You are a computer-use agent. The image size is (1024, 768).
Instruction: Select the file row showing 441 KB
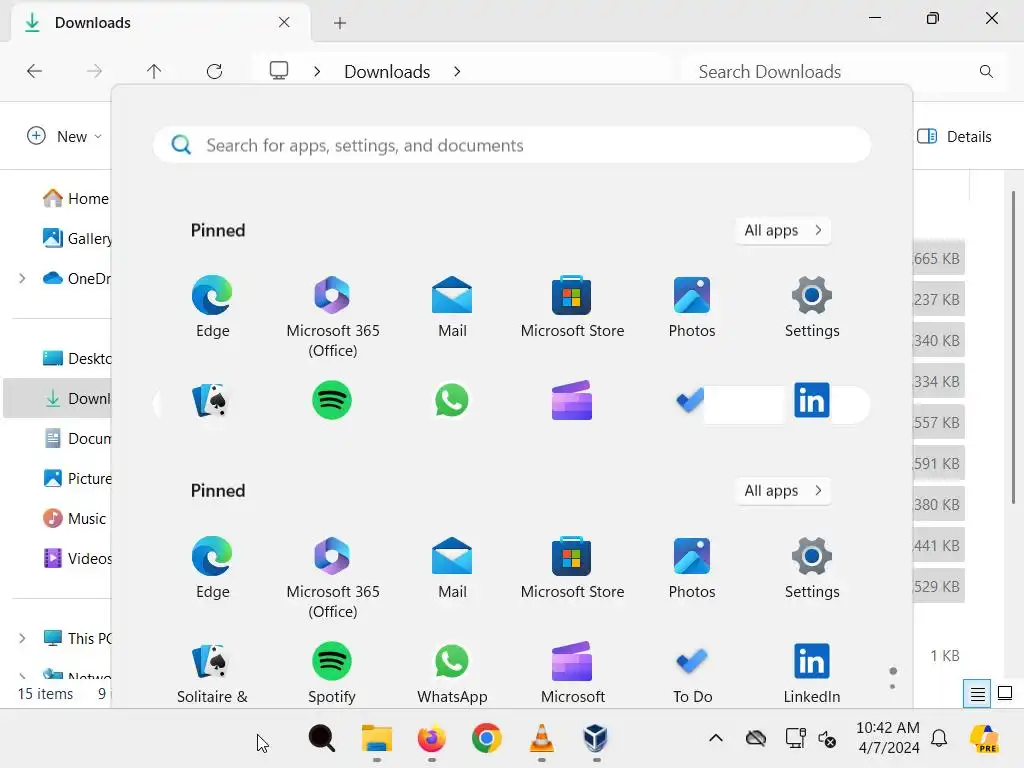[938, 546]
